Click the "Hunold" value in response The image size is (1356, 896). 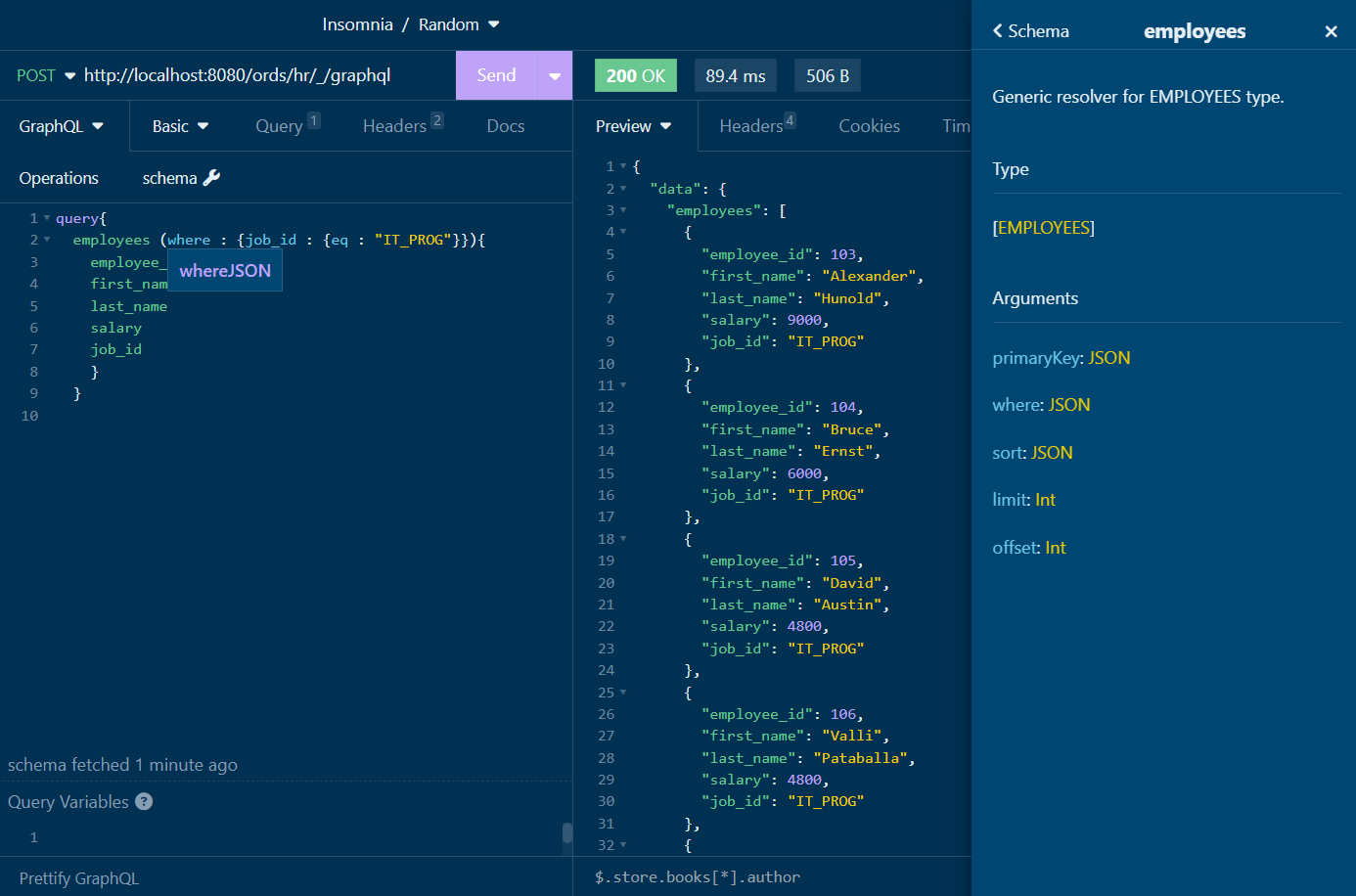(847, 298)
